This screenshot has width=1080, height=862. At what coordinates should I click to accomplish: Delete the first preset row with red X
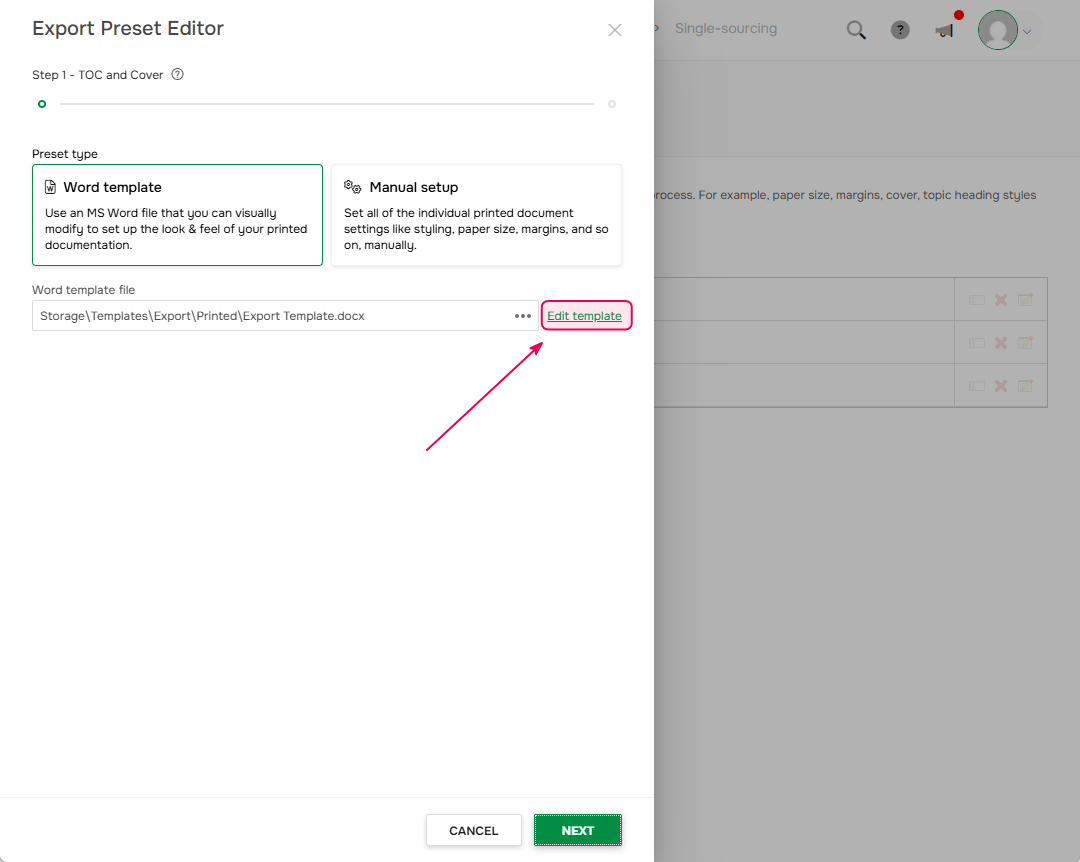pyautogui.click(x=1001, y=300)
